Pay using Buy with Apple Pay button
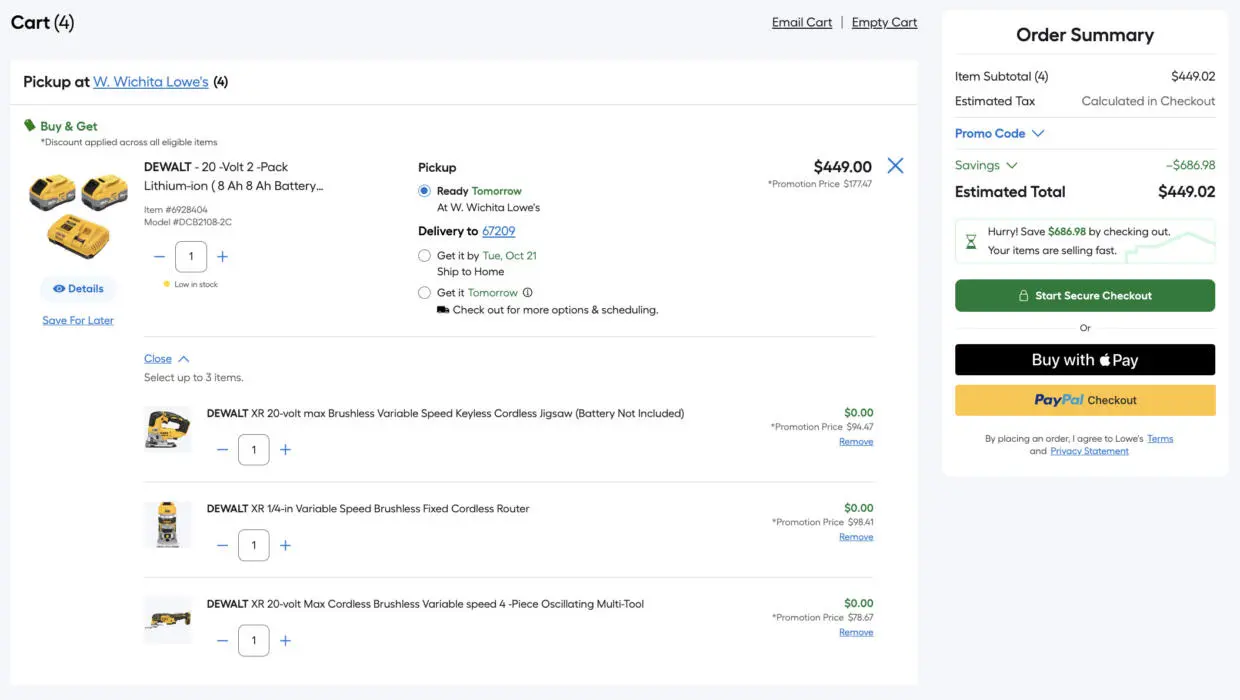 tap(1085, 360)
